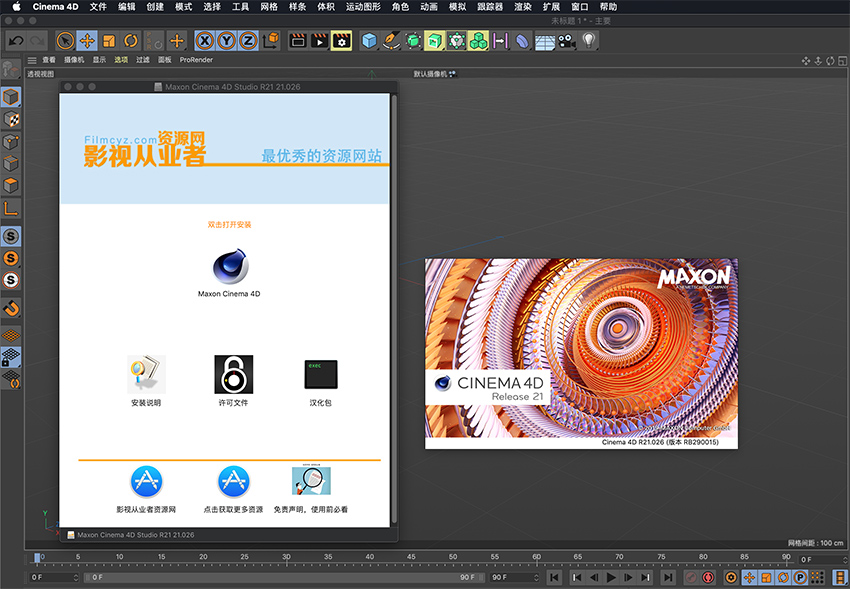
Task: Open the 帮助 (Help) menu
Action: [x=608, y=7]
